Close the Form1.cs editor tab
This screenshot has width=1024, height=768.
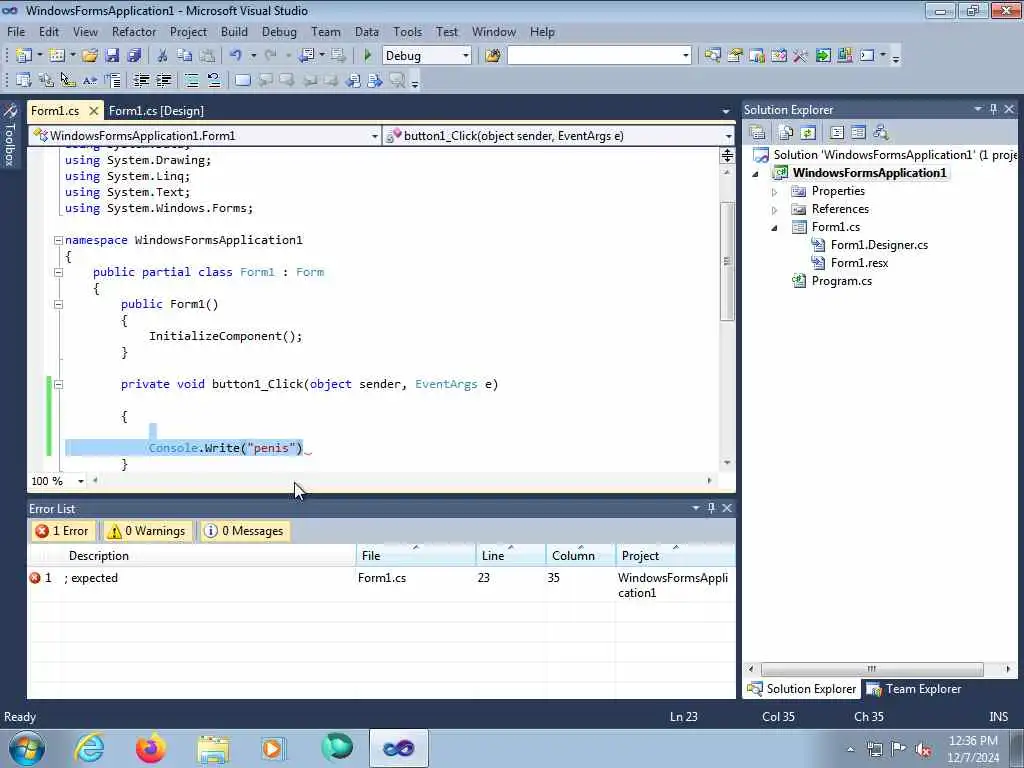(93, 111)
